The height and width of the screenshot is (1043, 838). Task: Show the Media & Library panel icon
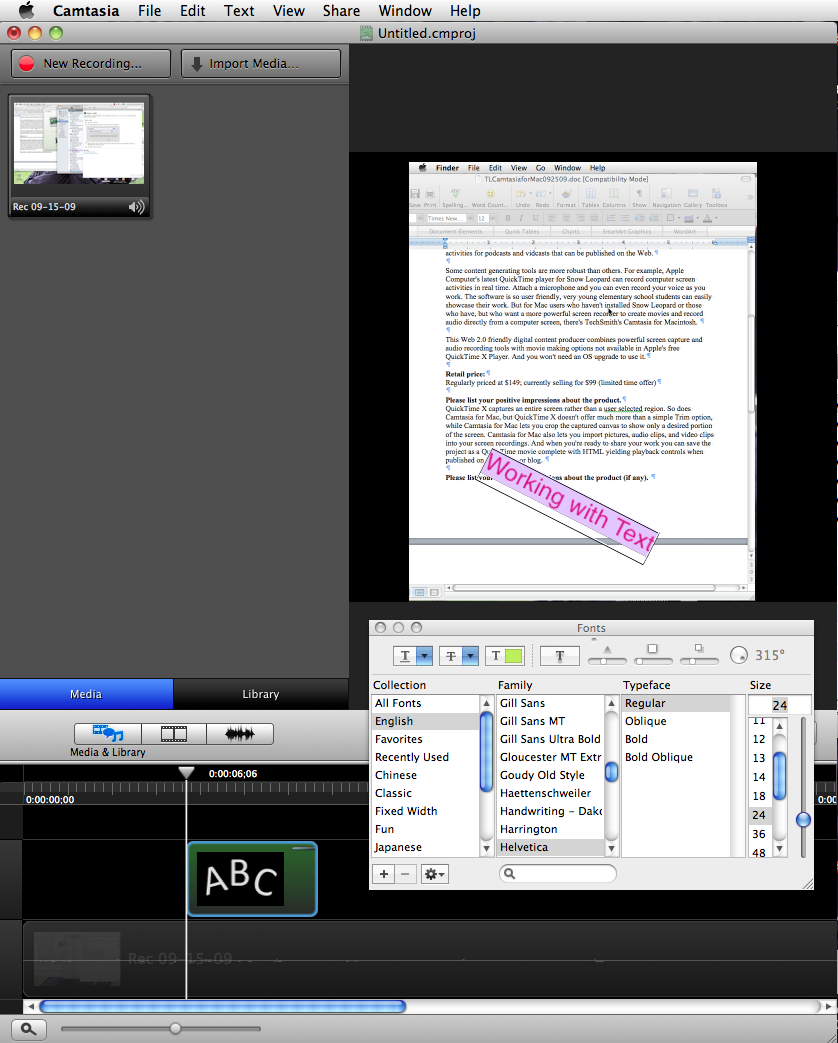coord(108,734)
